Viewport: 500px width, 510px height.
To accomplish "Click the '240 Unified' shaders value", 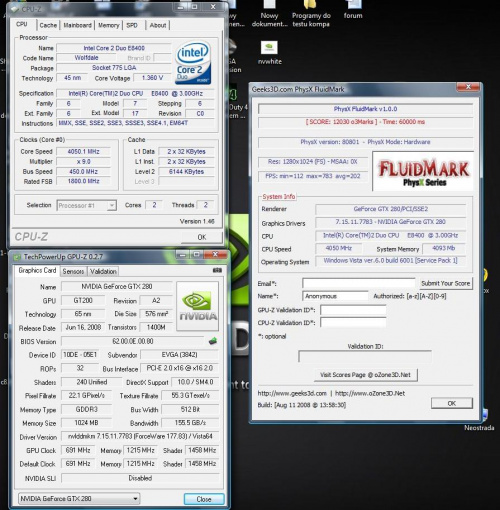I will coord(92,382).
